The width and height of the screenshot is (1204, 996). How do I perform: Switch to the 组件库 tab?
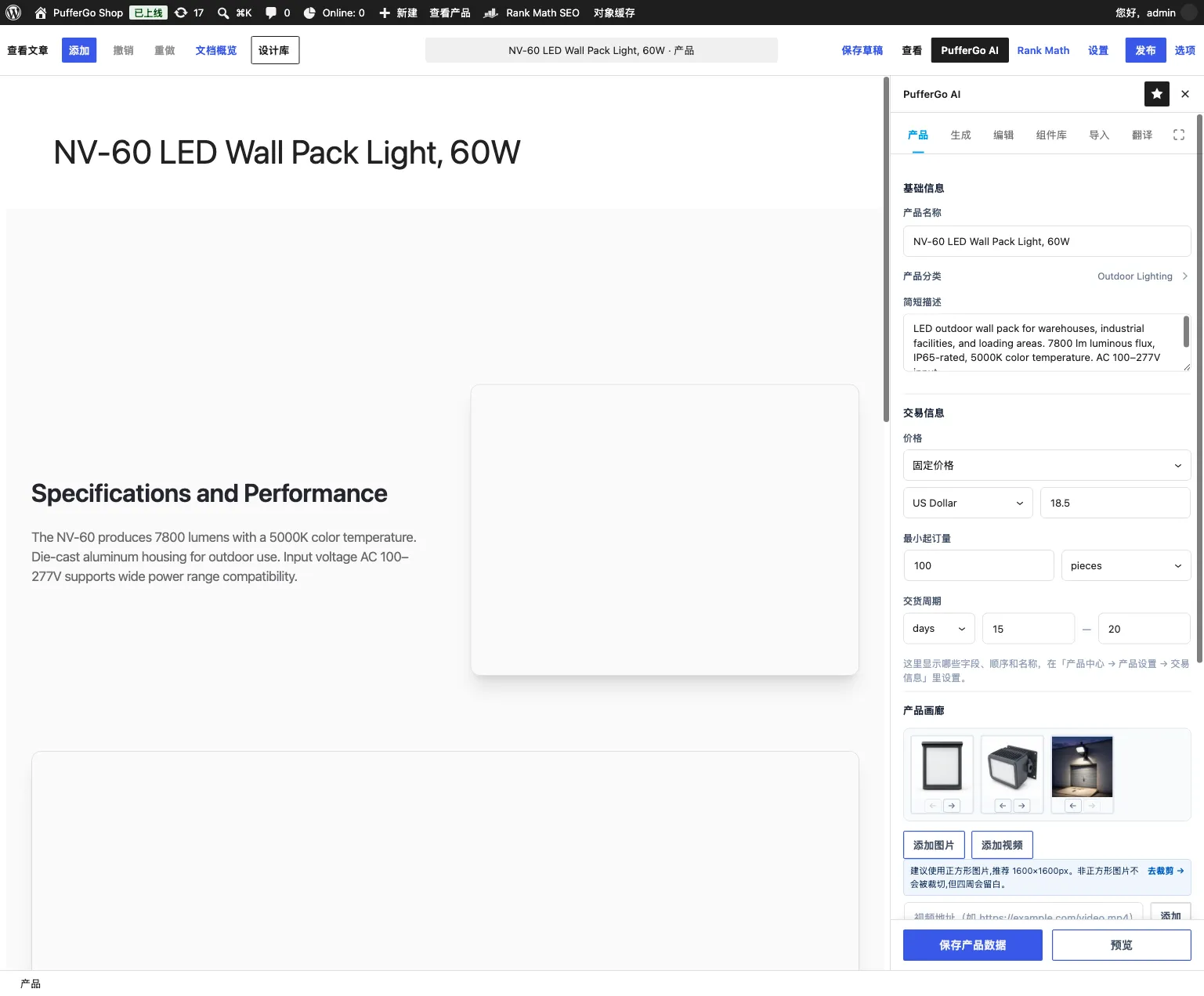[1051, 135]
